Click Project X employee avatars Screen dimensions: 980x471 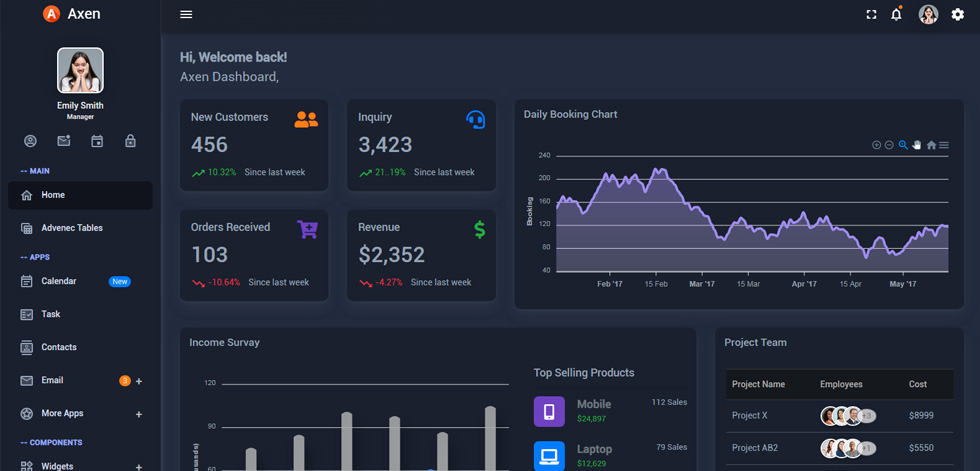coord(848,415)
